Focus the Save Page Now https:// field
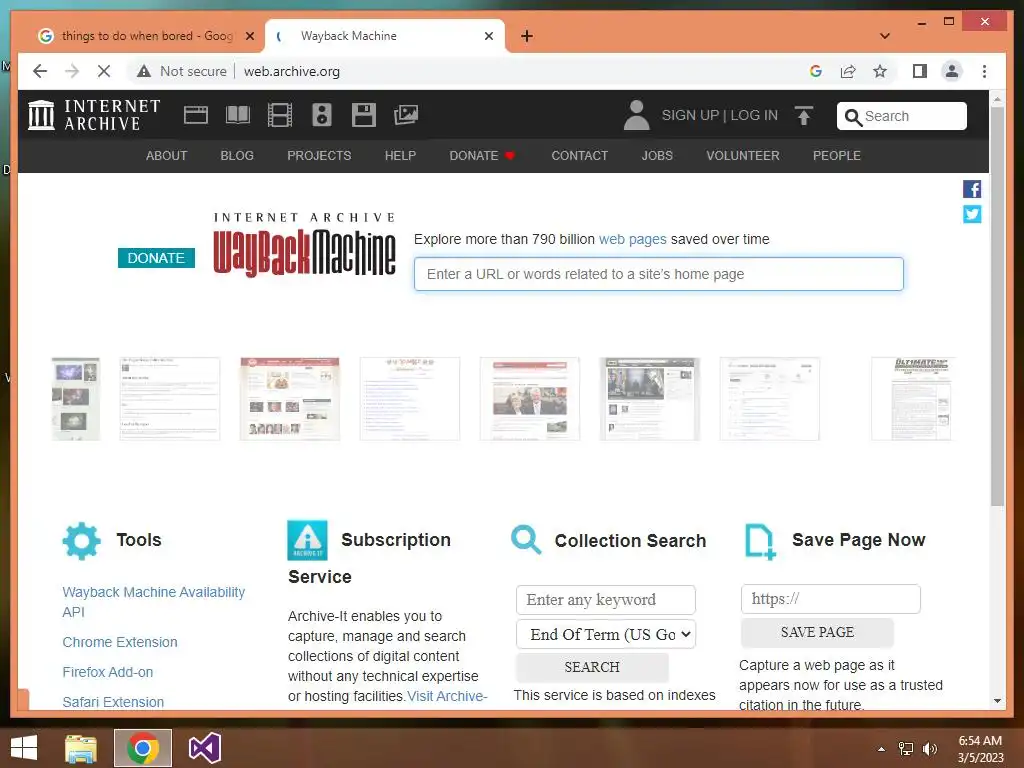Viewport: 1024px width, 768px height. pos(831,599)
